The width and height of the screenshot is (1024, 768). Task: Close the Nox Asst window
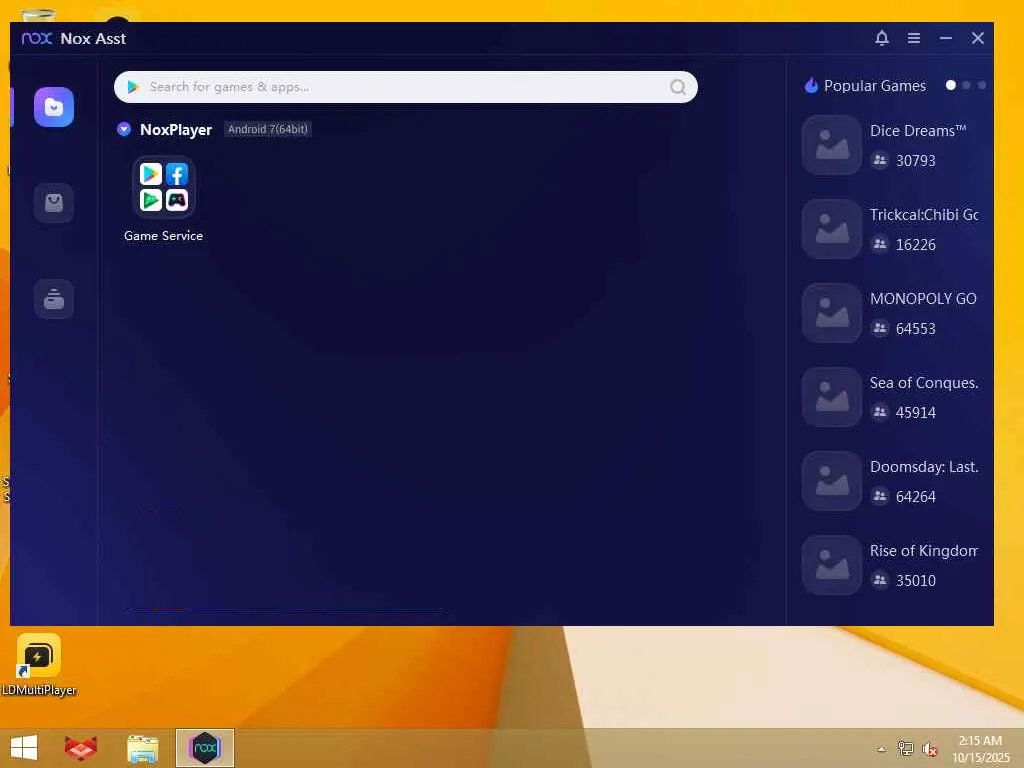pyautogui.click(x=978, y=39)
